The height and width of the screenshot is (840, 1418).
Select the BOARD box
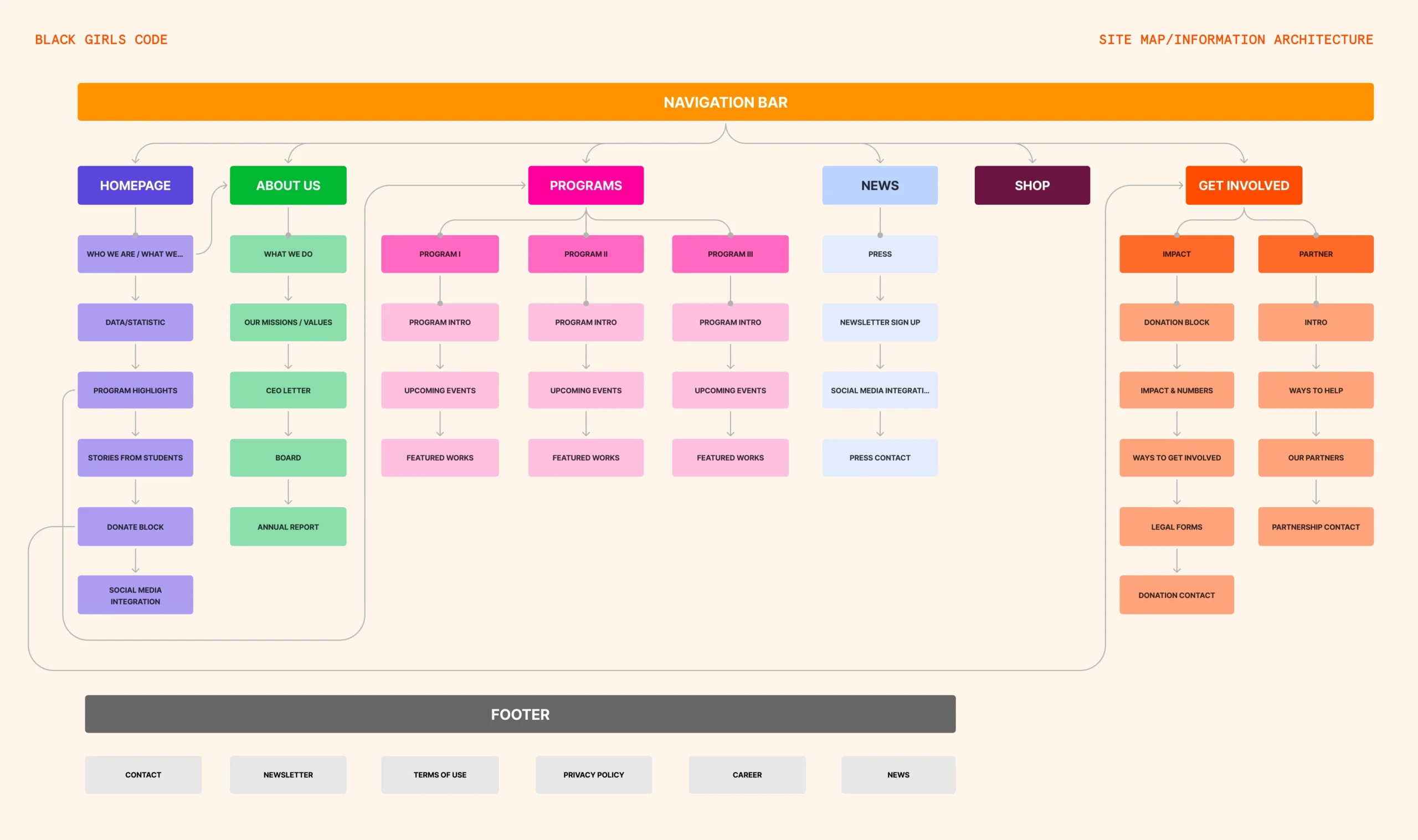point(288,457)
